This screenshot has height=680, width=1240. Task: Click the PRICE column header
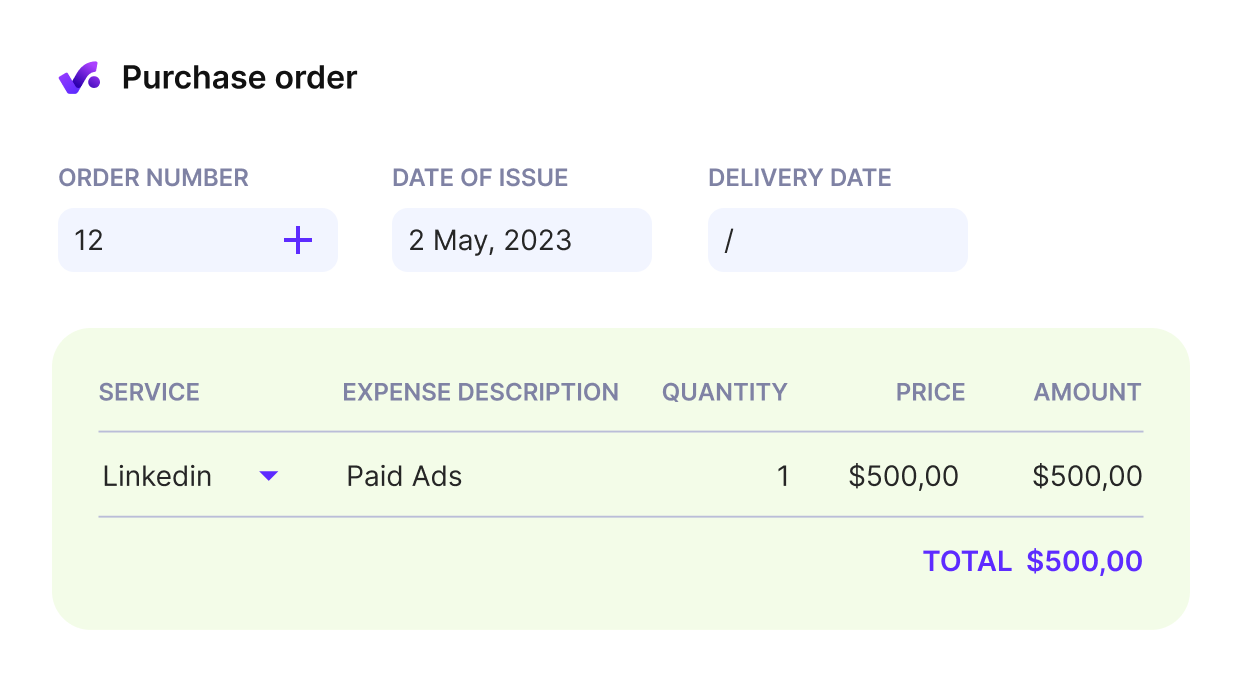(930, 392)
